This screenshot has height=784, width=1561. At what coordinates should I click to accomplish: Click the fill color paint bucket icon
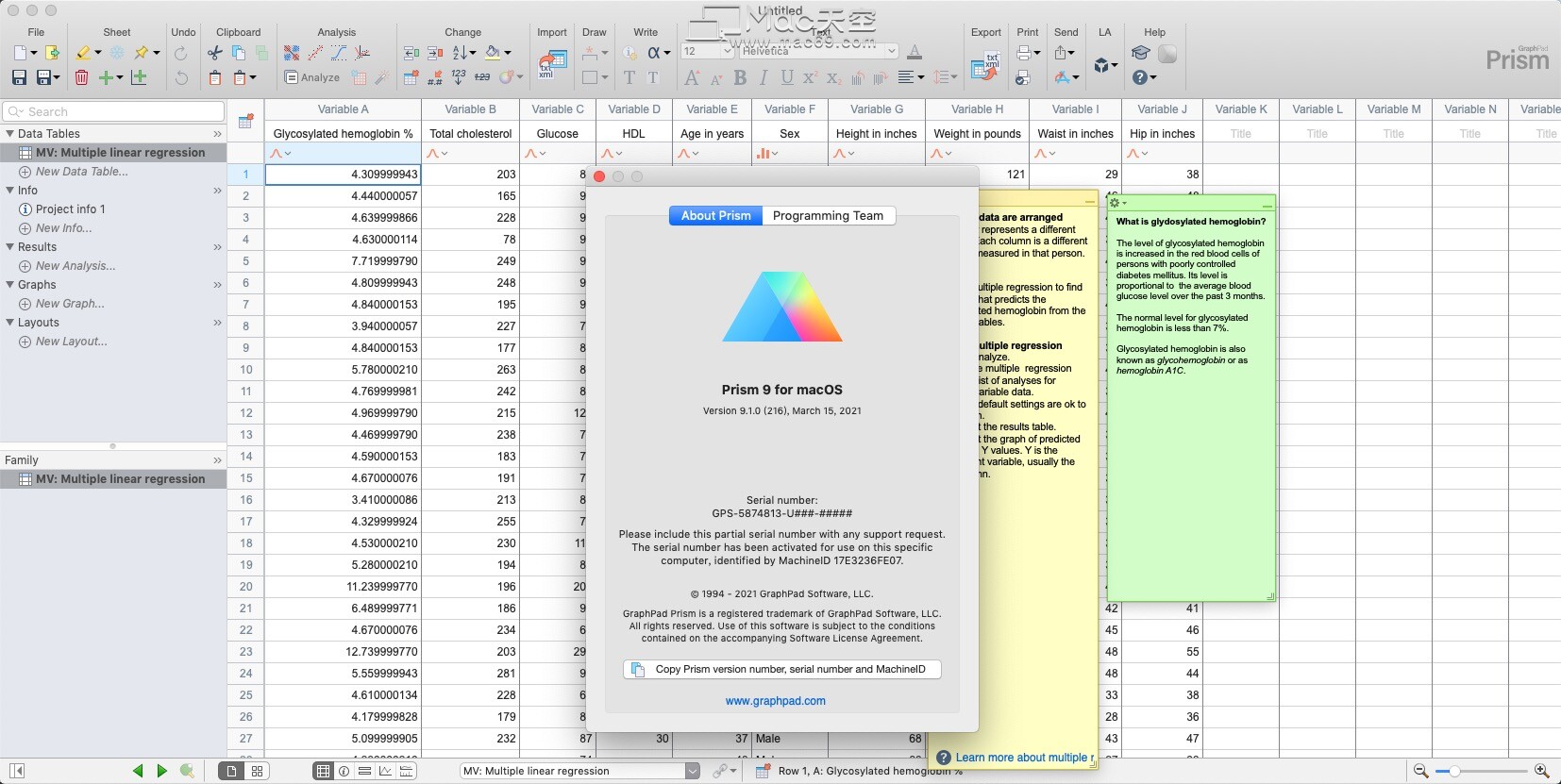493,53
